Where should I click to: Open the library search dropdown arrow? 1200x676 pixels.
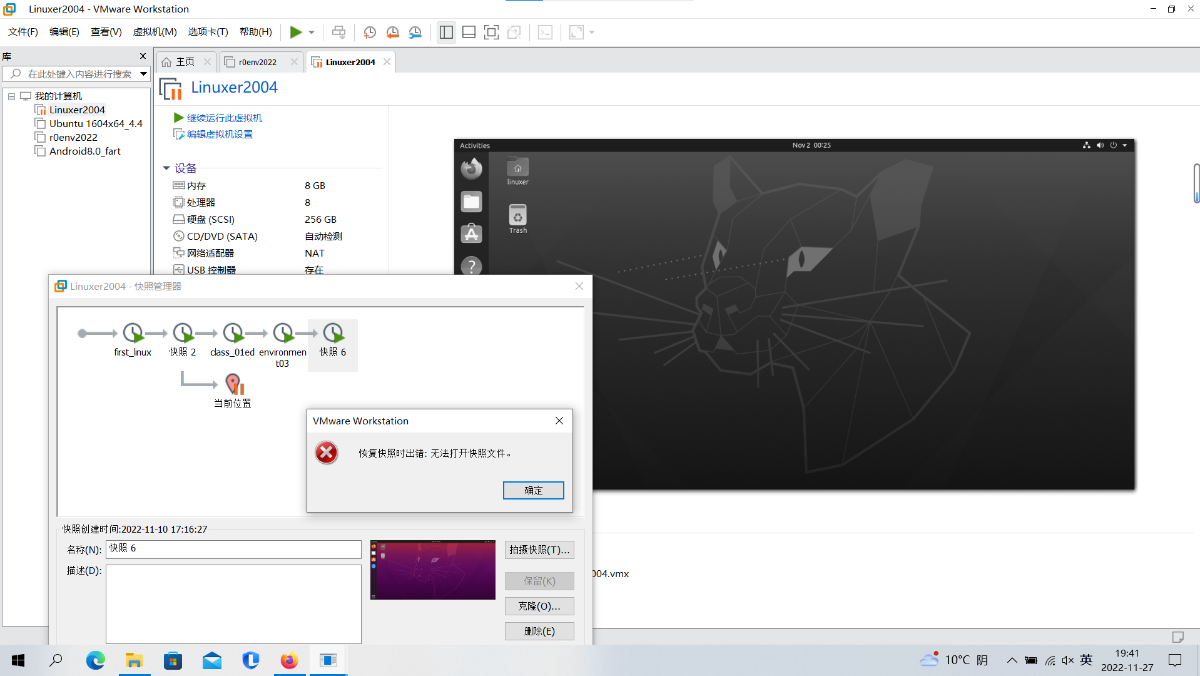[x=144, y=74]
